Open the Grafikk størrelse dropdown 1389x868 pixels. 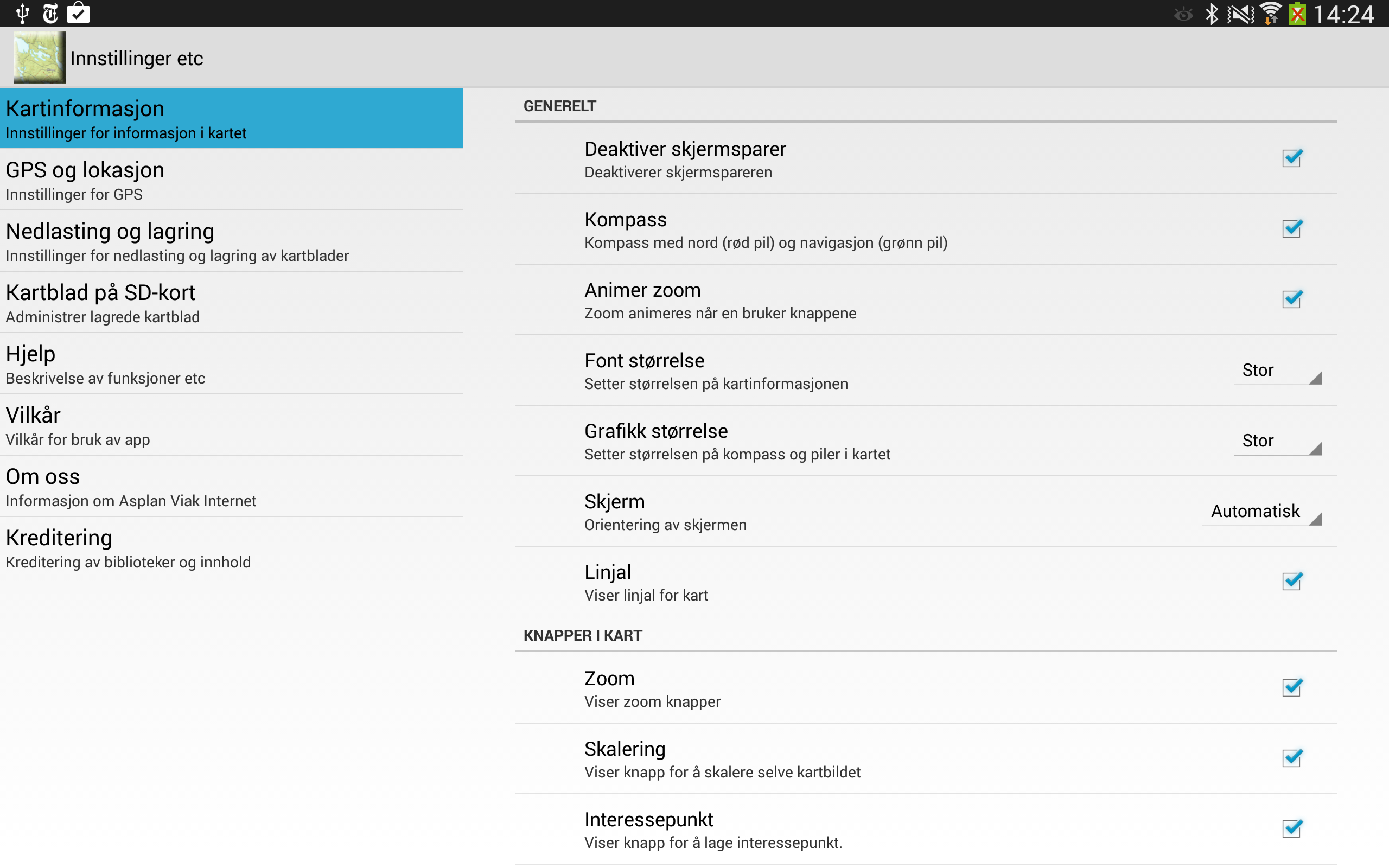click(x=1278, y=442)
